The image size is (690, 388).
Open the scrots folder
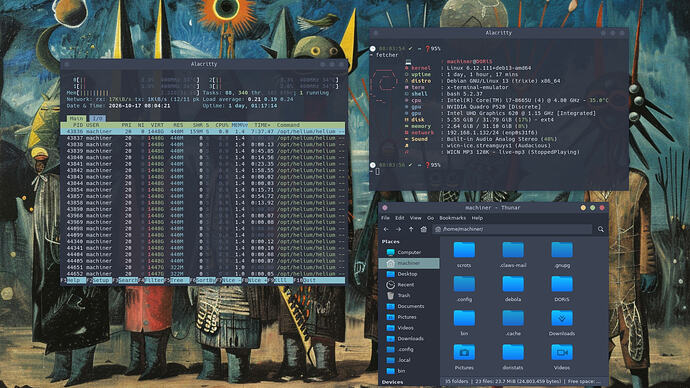pyautogui.click(x=464, y=255)
